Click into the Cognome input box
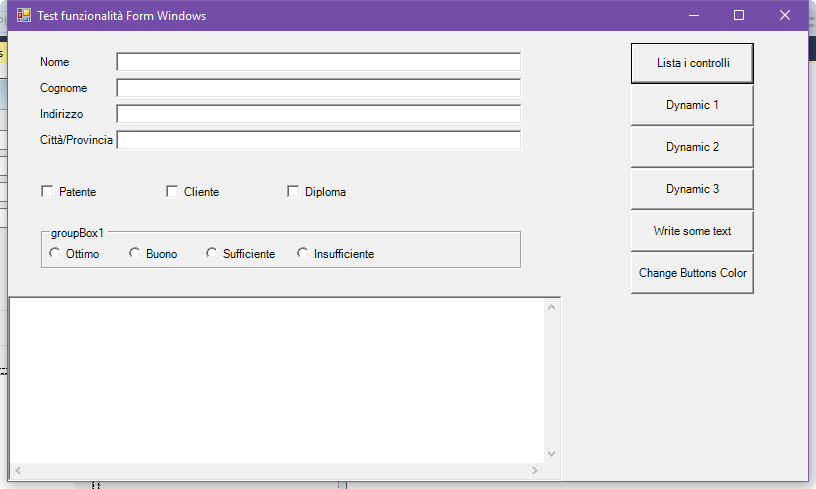This screenshot has height=489, width=816. 318,88
